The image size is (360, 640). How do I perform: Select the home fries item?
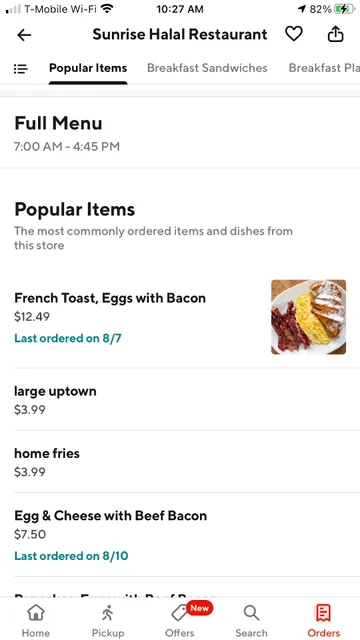click(180, 462)
